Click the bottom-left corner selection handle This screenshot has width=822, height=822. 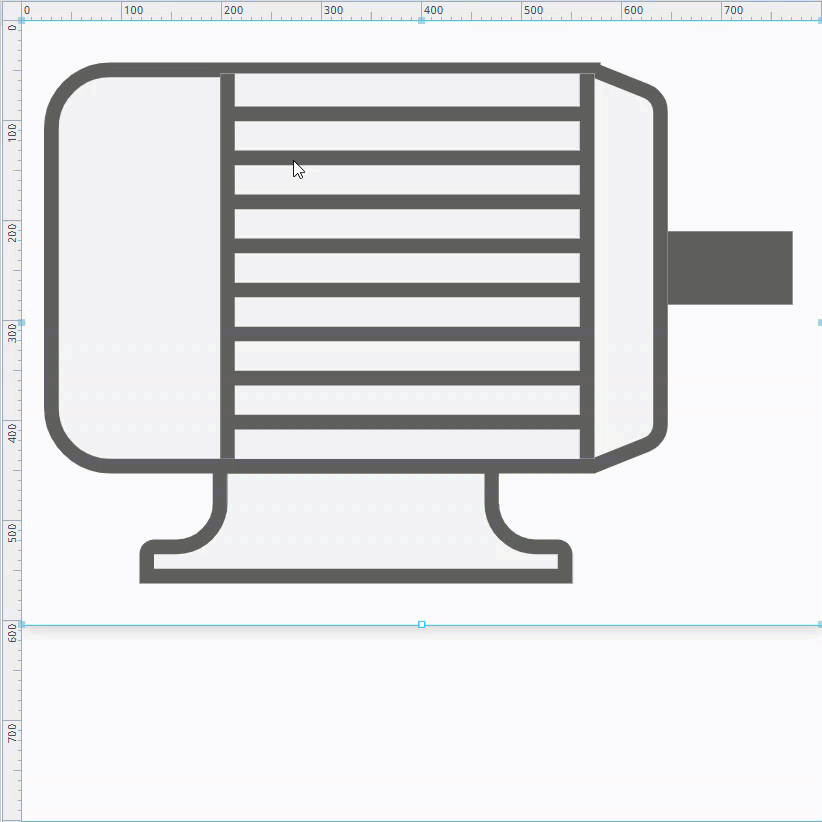[x=22, y=624]
